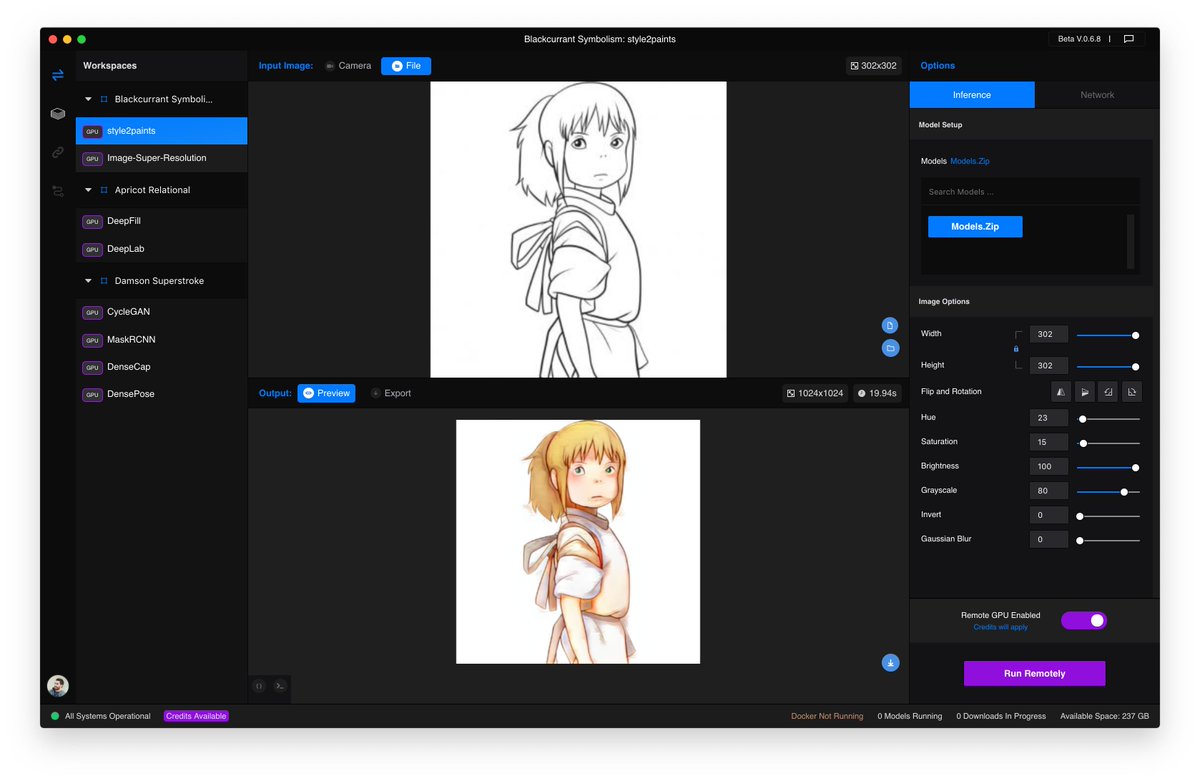Click the Invert value field
This screenshot has height=781, width=1200.
click(x=1049, y=516)
